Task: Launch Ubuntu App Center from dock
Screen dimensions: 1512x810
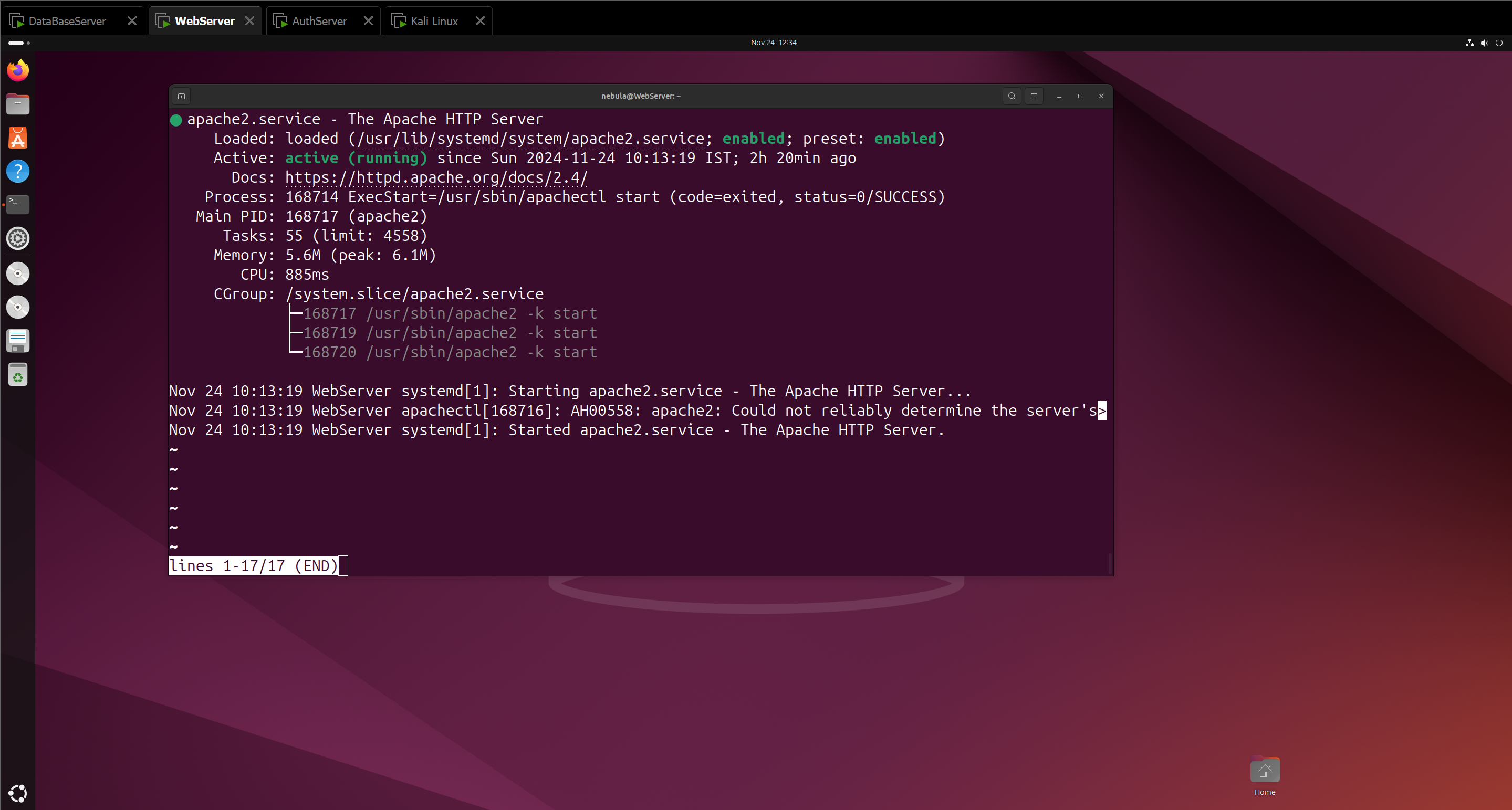Action: tap(18, 139)
